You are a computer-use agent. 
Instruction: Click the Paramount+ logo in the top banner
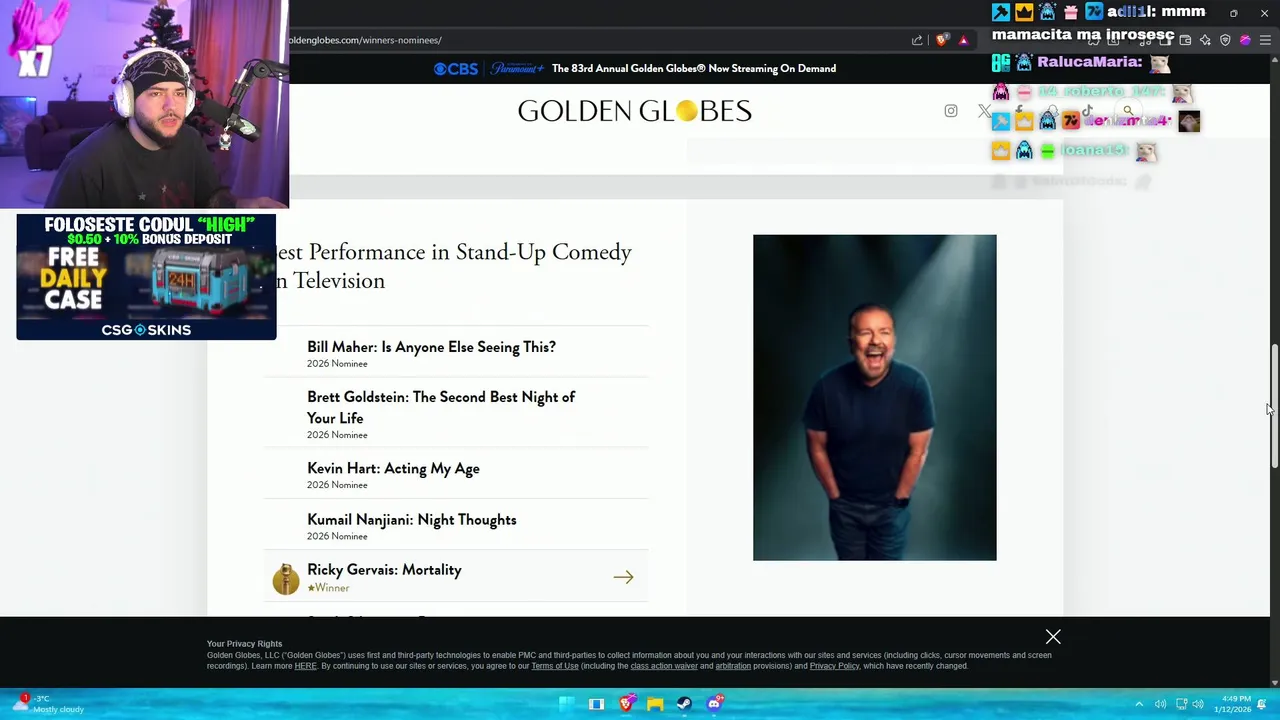pyautogui.click(x=517, y=69)
